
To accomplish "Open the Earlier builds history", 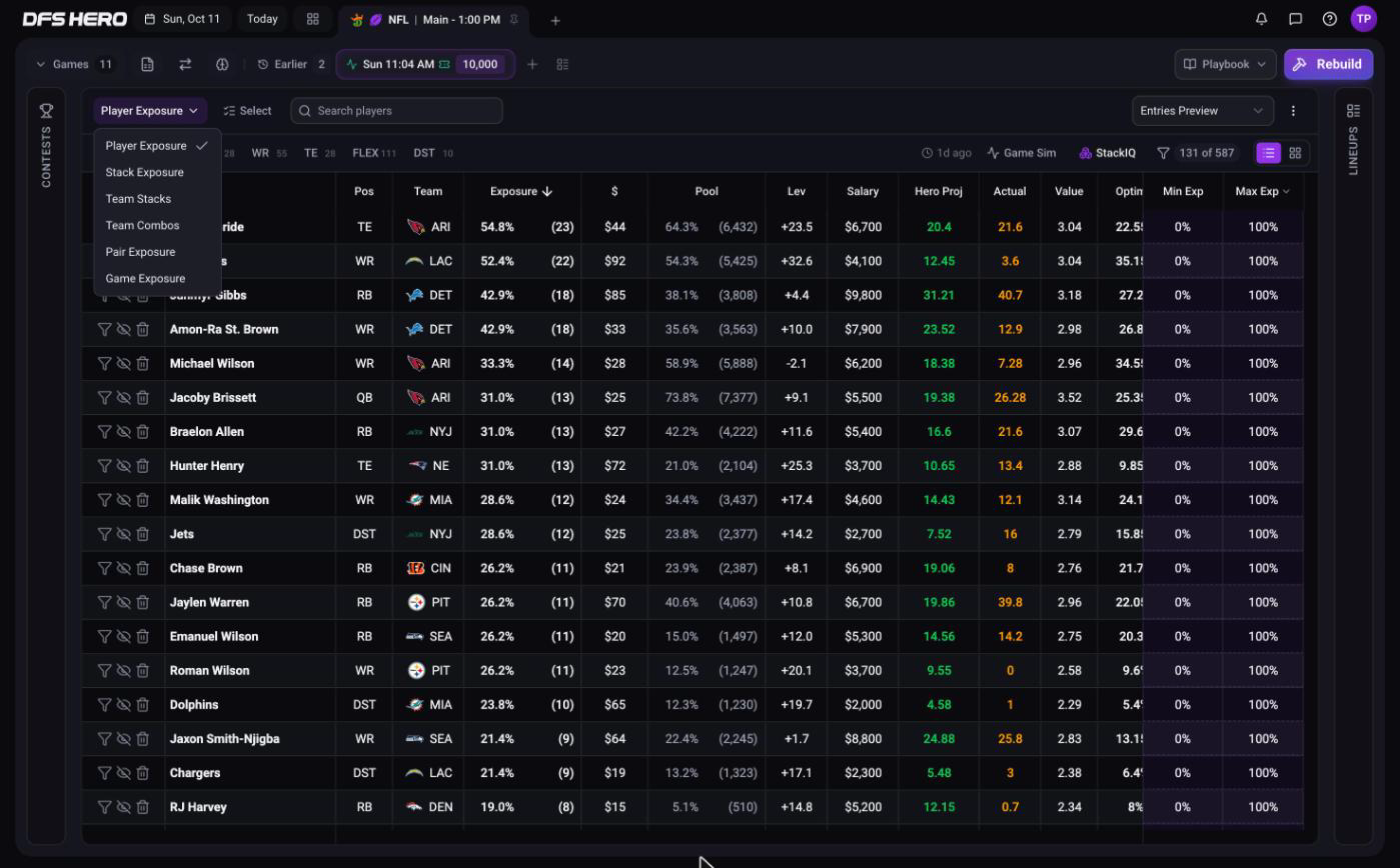I will pos(291,64).
